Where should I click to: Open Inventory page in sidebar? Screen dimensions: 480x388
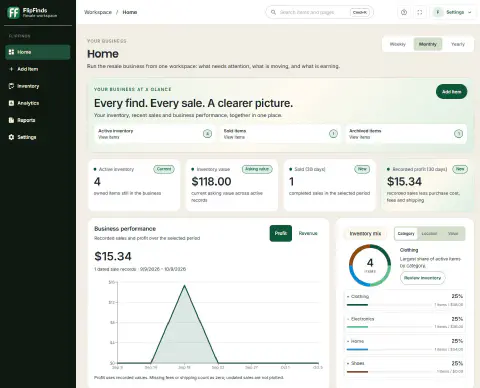point(38,86)
